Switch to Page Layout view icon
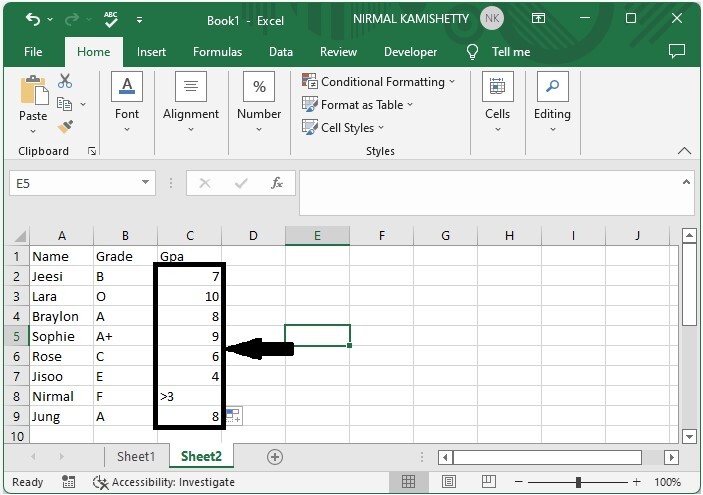The image size is (703, 495). pos(449,482)
